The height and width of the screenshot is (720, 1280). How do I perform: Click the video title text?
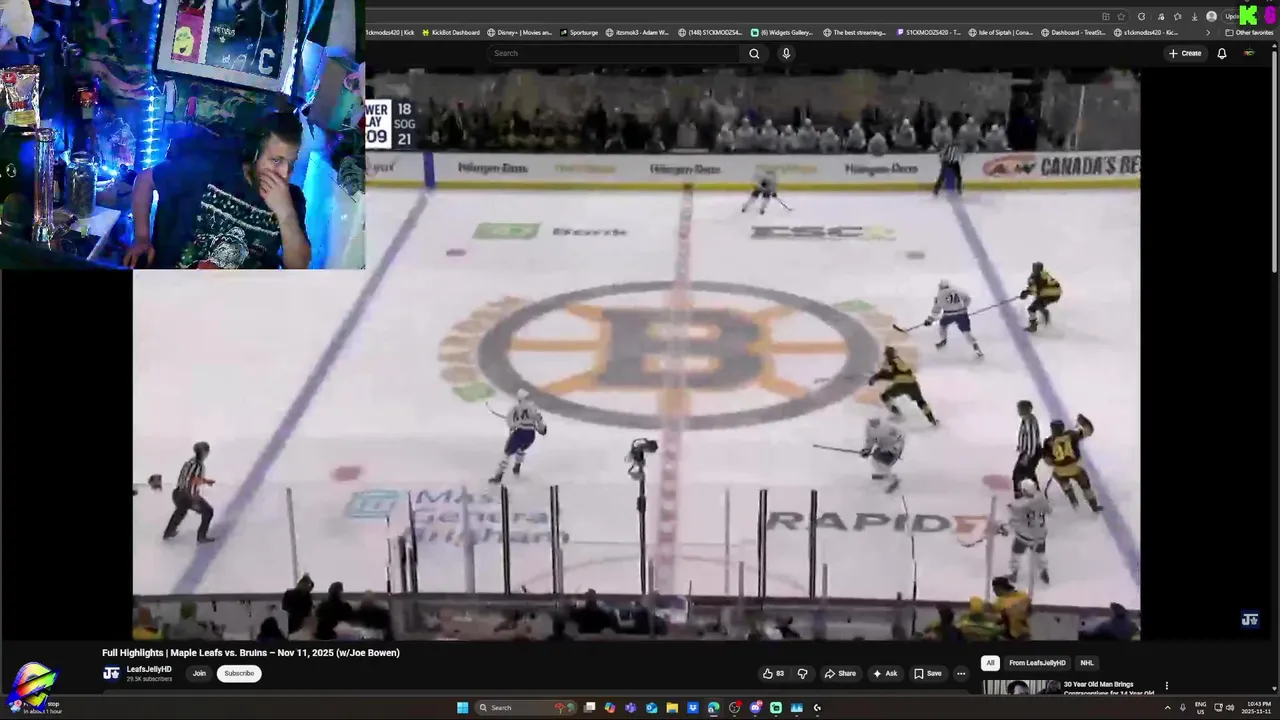[251, 653]
